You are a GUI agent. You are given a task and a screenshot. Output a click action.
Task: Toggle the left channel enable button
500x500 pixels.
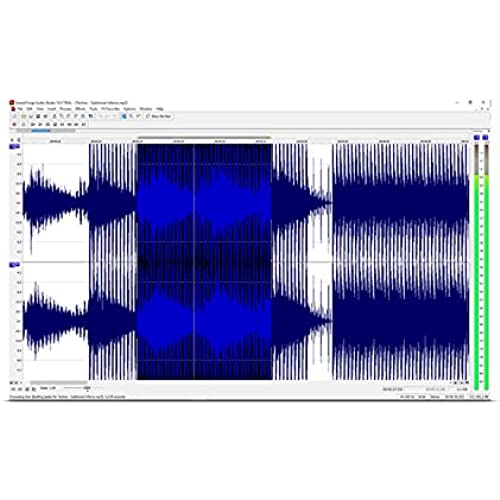coord(15,146)
